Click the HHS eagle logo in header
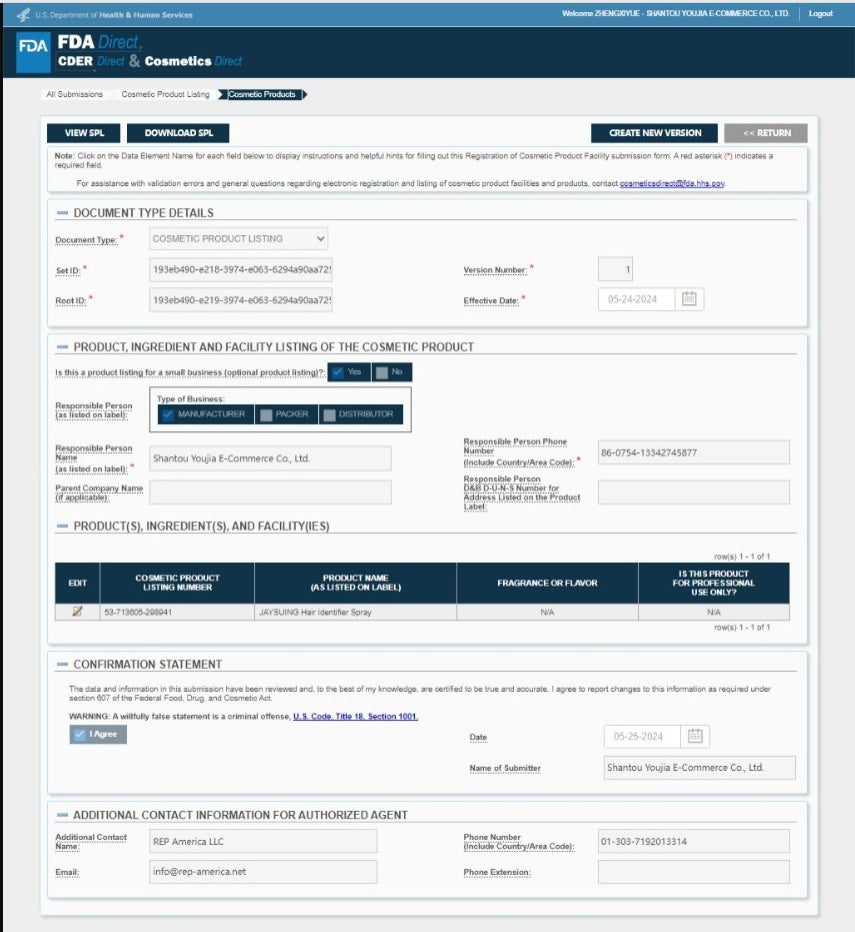 [24, 14]
